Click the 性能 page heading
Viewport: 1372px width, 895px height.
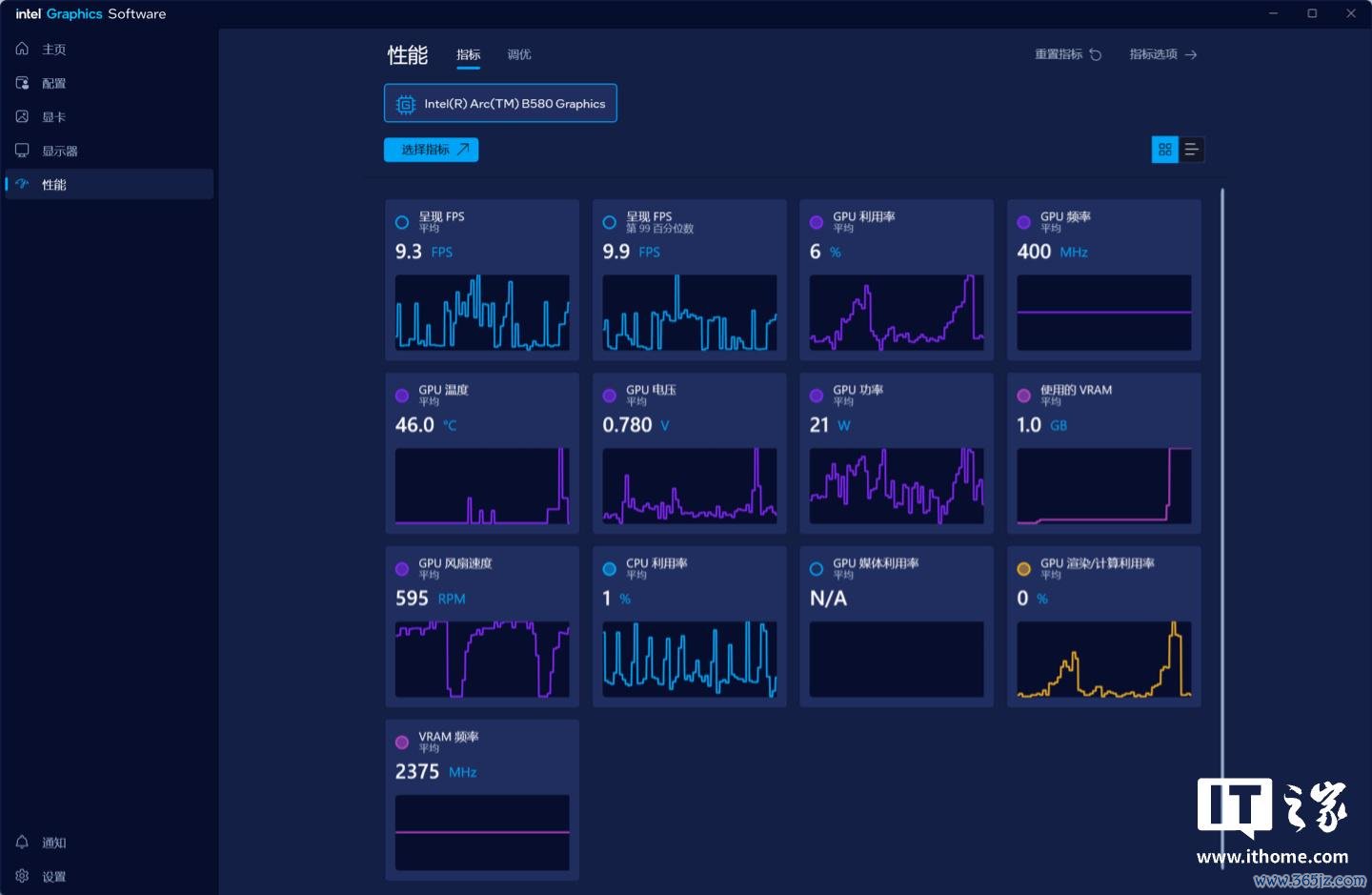tap(408, 55)
